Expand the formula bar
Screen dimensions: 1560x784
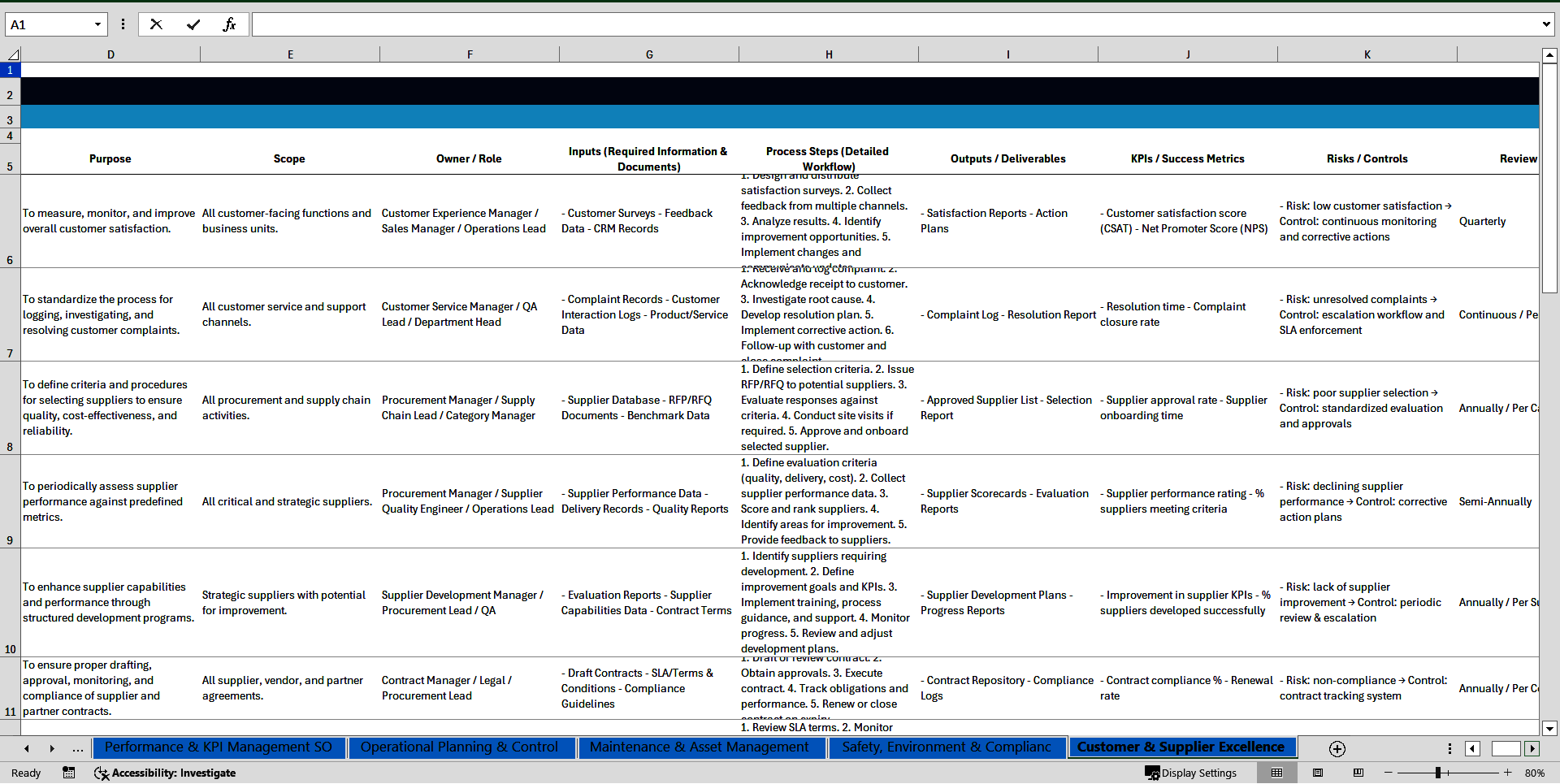(1545, 24)
